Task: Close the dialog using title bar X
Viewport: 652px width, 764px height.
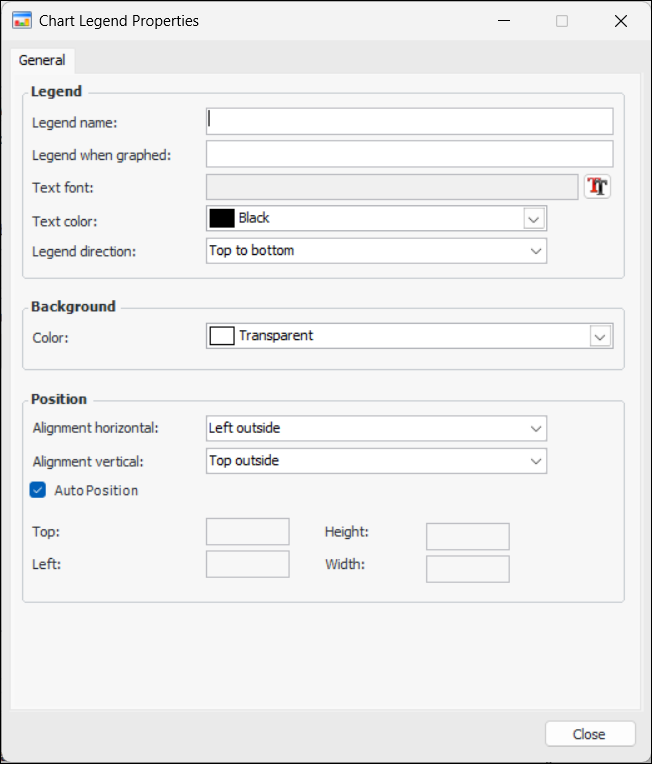Action: tap(621, 21)
